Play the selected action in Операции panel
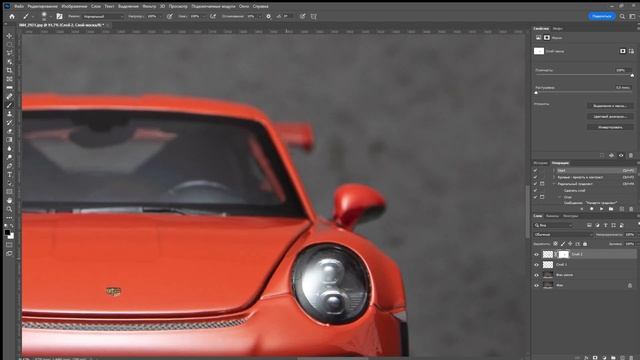 (x=601, y=209)
